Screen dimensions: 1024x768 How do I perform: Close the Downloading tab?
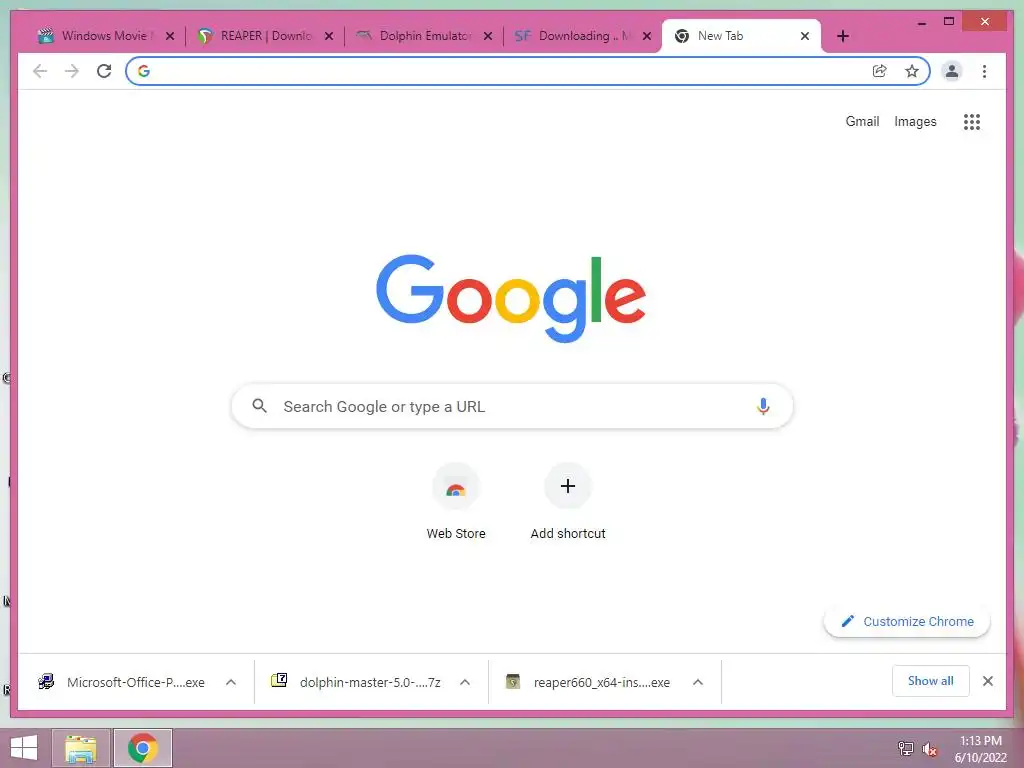coord(647,36)
